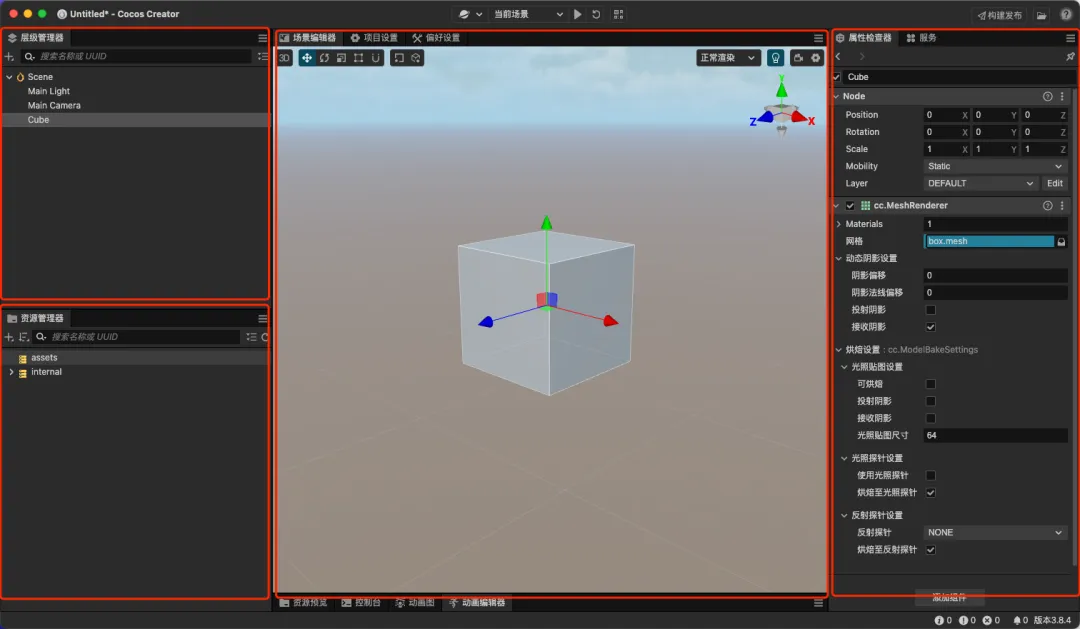This screenshot has width=1080, height=629.
Task: Collapse the 动态阴影设置 section
Action: pyautogui.click(x=838, y=258)
